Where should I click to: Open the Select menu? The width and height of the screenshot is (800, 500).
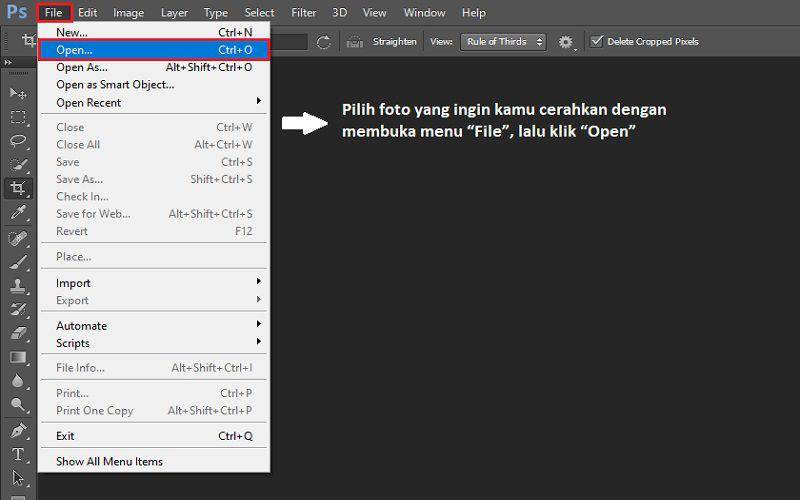259,12
